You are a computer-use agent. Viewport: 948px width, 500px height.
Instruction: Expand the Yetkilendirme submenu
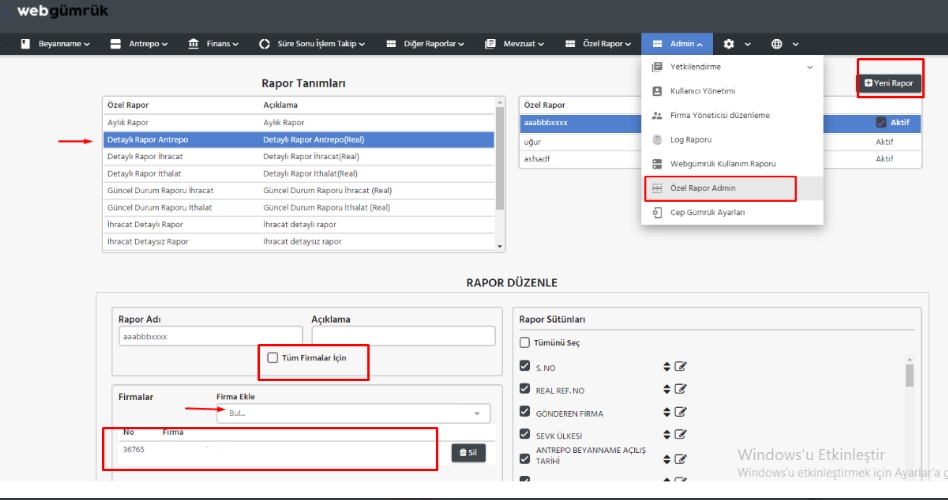point(732,67)
